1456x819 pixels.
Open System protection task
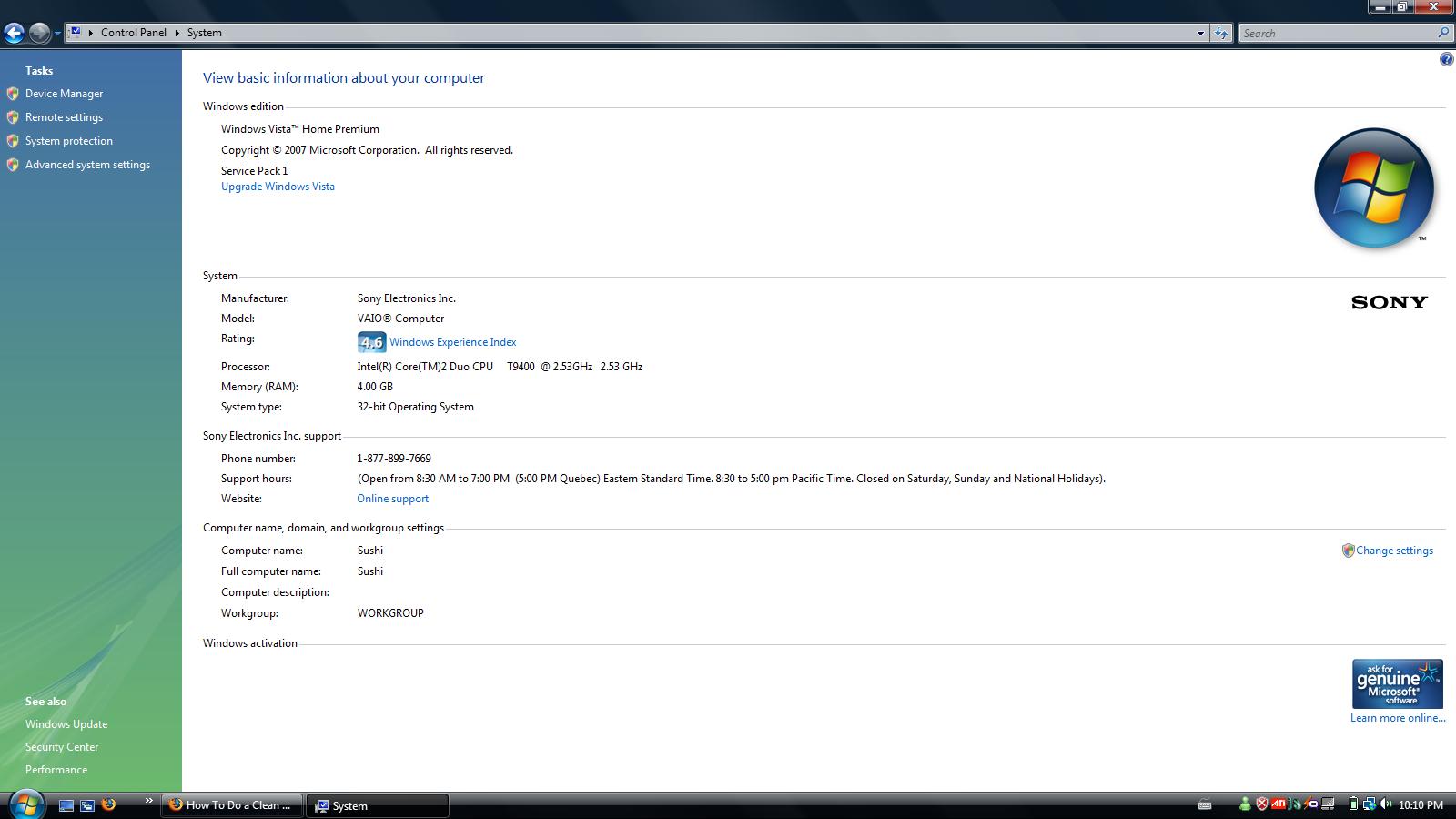69,141
